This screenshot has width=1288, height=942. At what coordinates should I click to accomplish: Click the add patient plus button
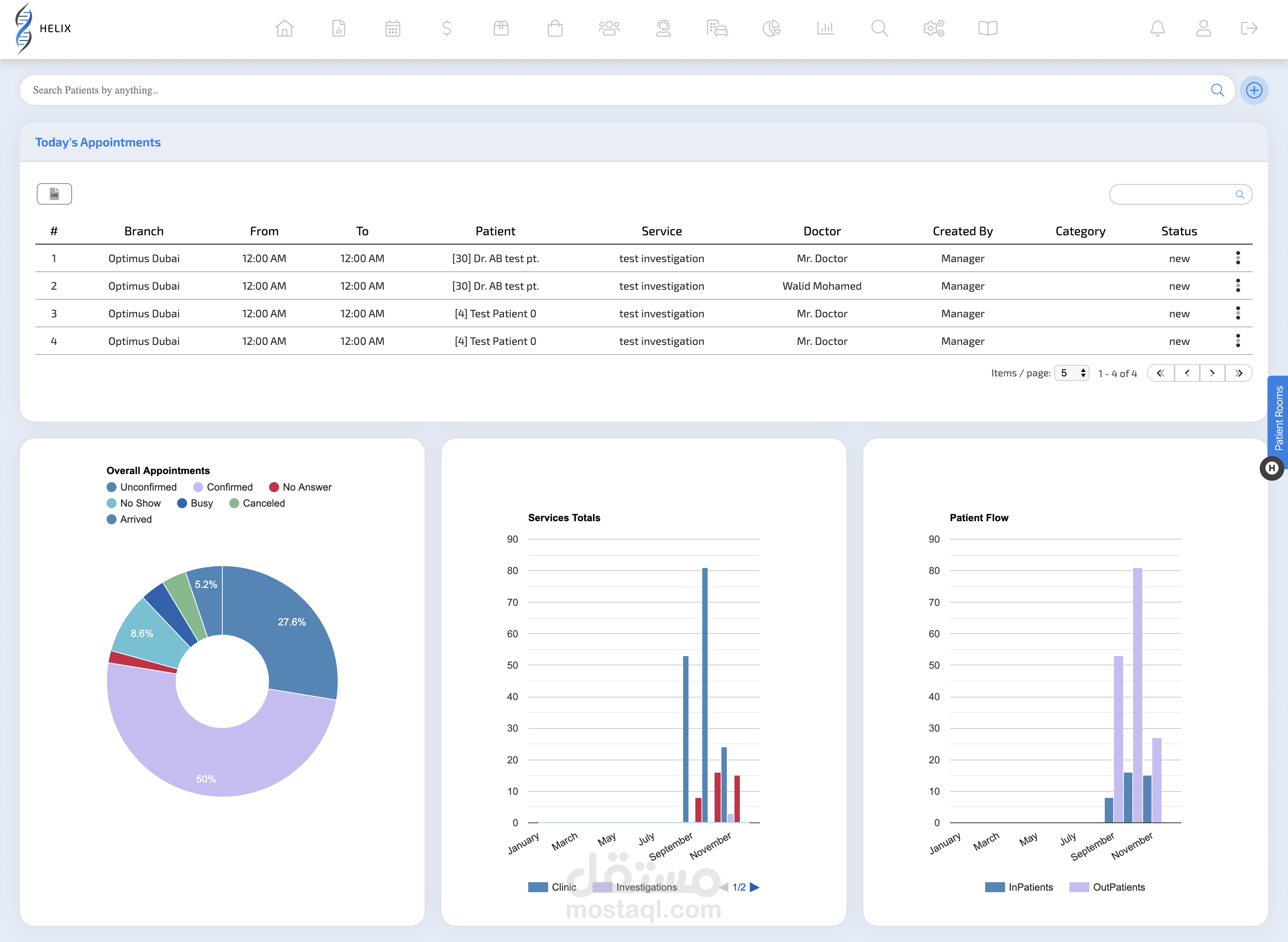[x=1254, y=90]
